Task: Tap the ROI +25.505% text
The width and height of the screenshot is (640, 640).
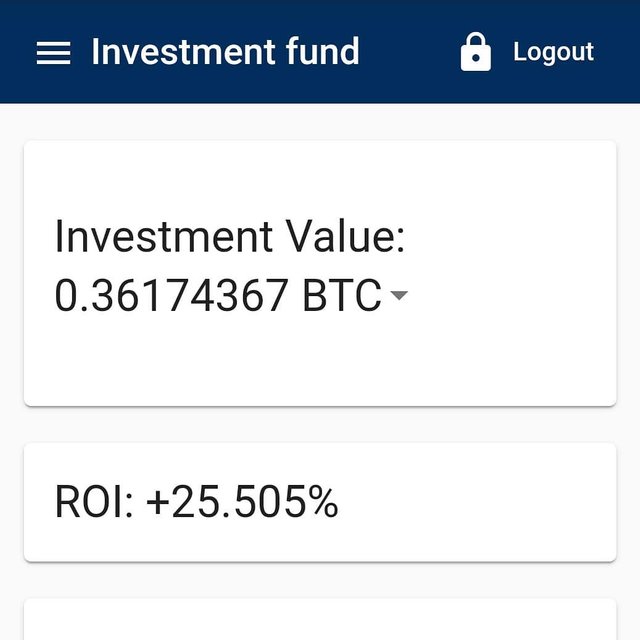Action: [196, 503]
